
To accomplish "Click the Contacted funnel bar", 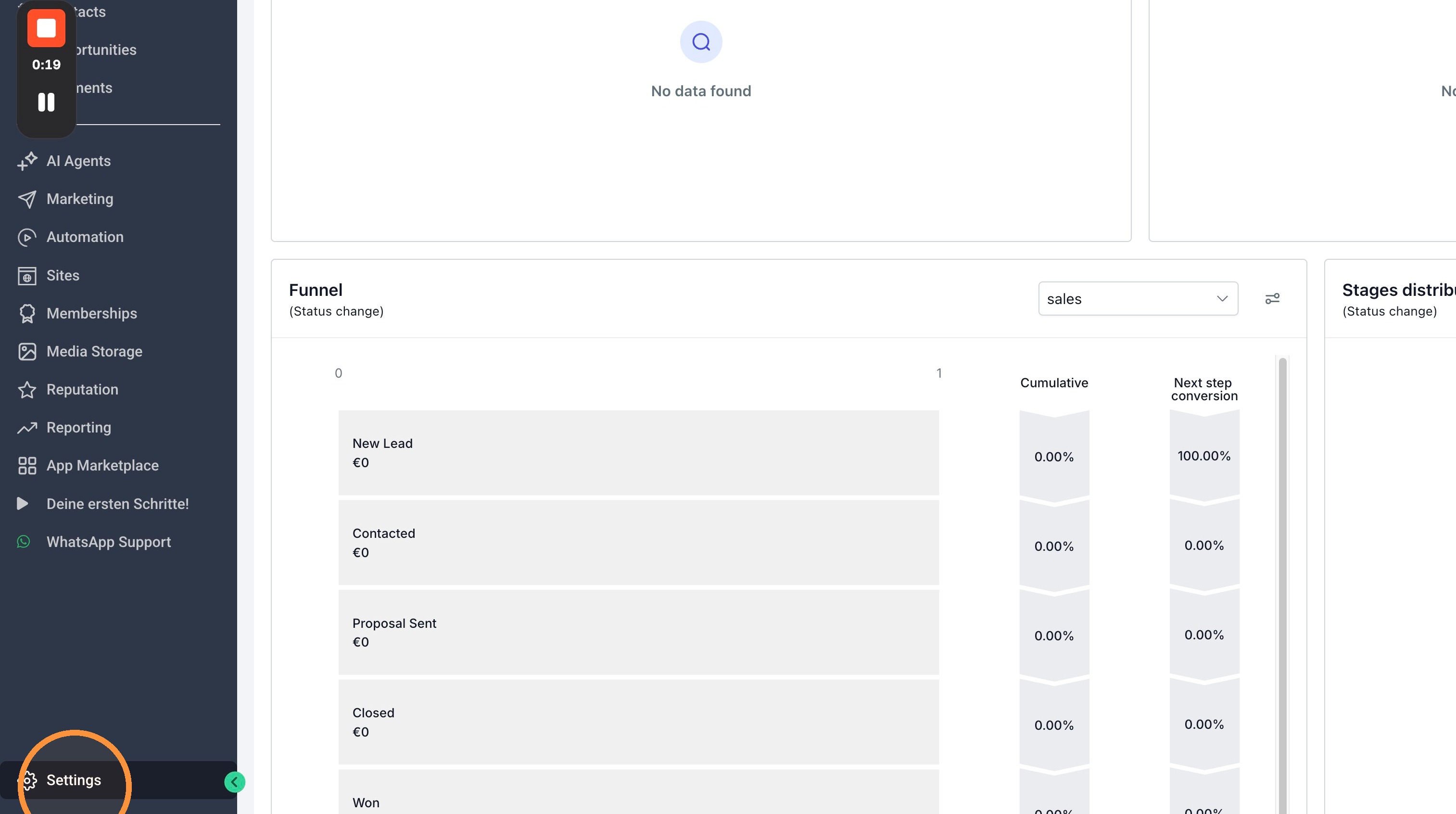I will coord(639,543).
